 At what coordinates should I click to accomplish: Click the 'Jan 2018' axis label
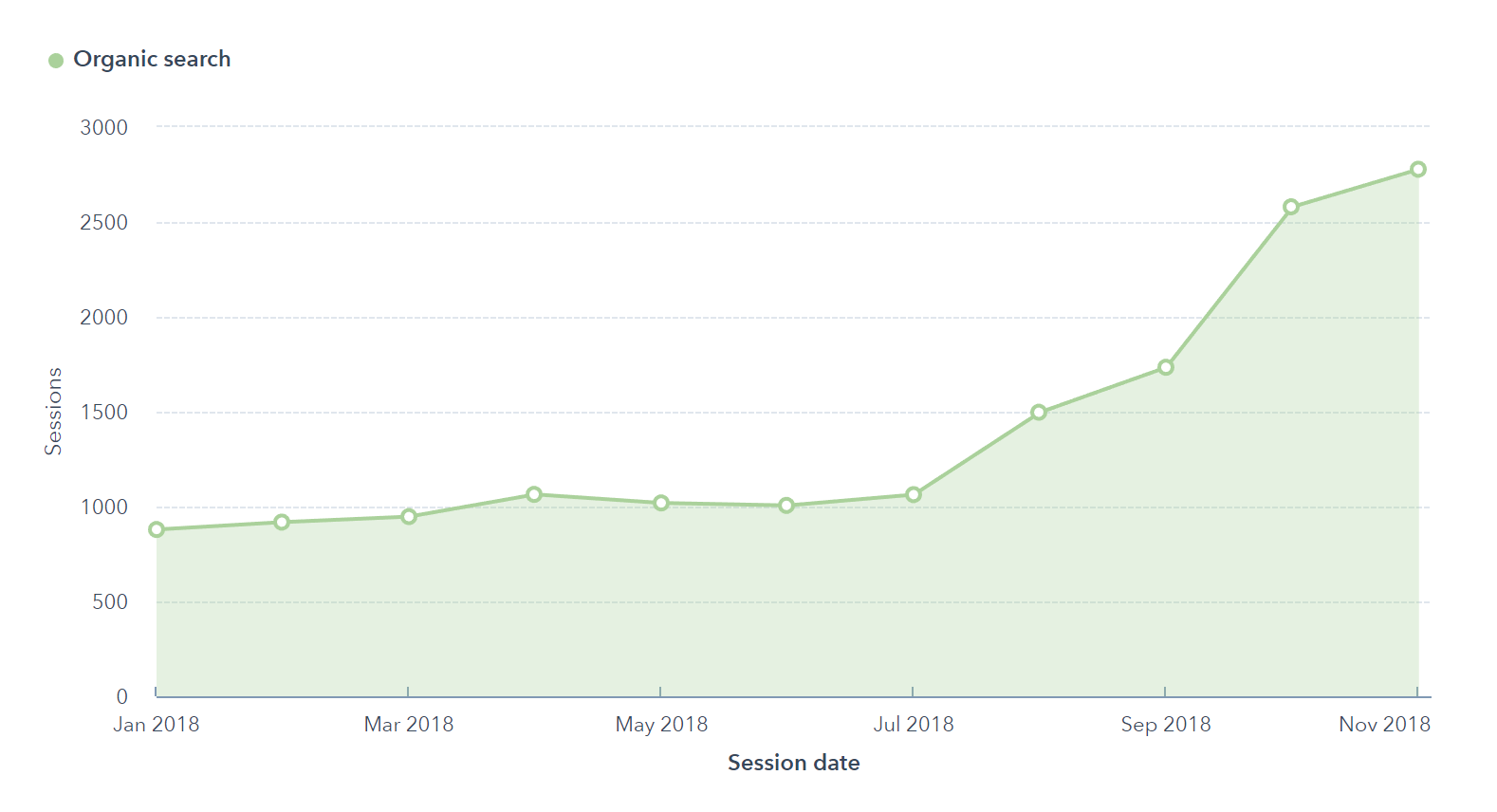(157, 725)
